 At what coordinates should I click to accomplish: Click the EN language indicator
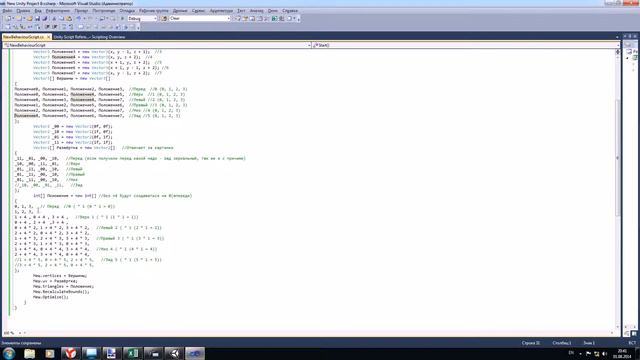click(571, 353)
